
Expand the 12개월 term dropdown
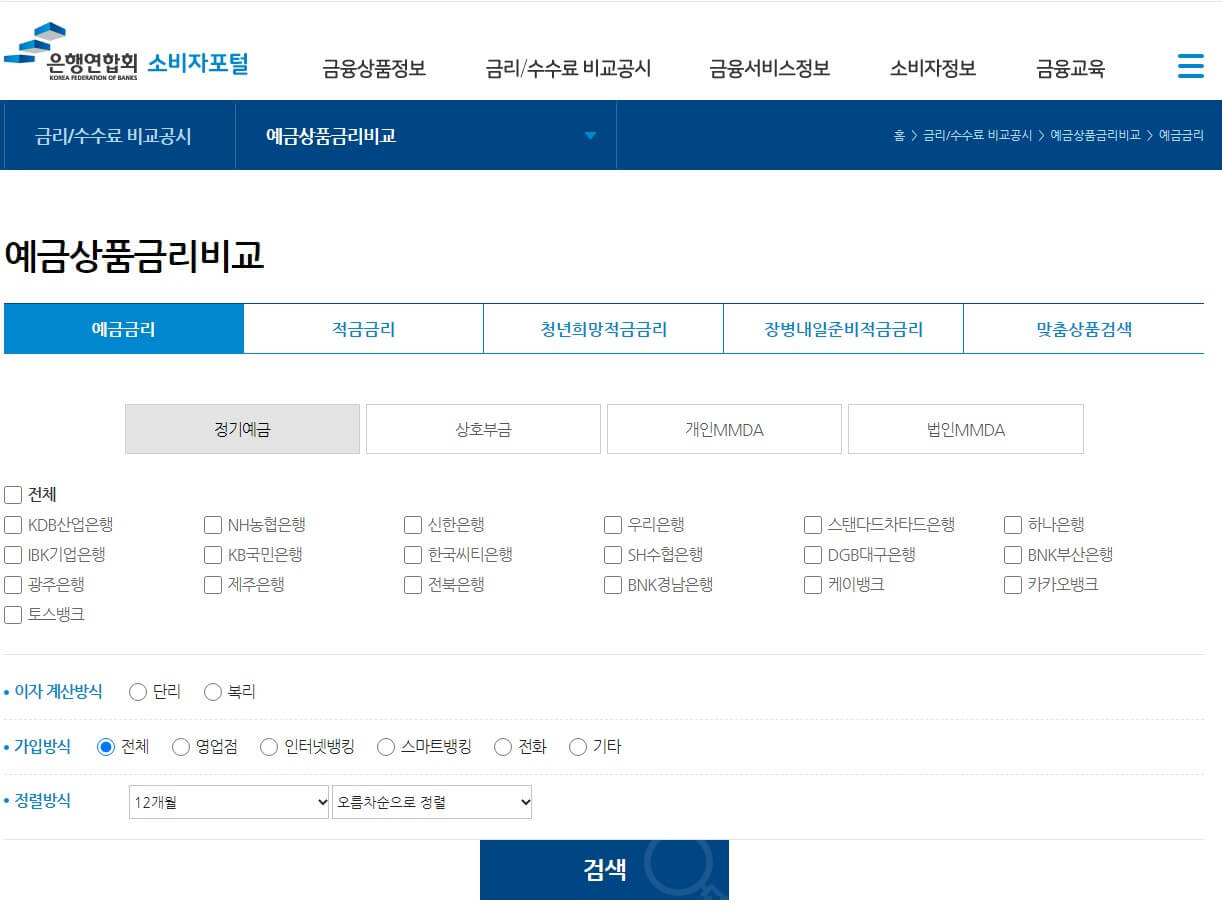tap(228, 801)
